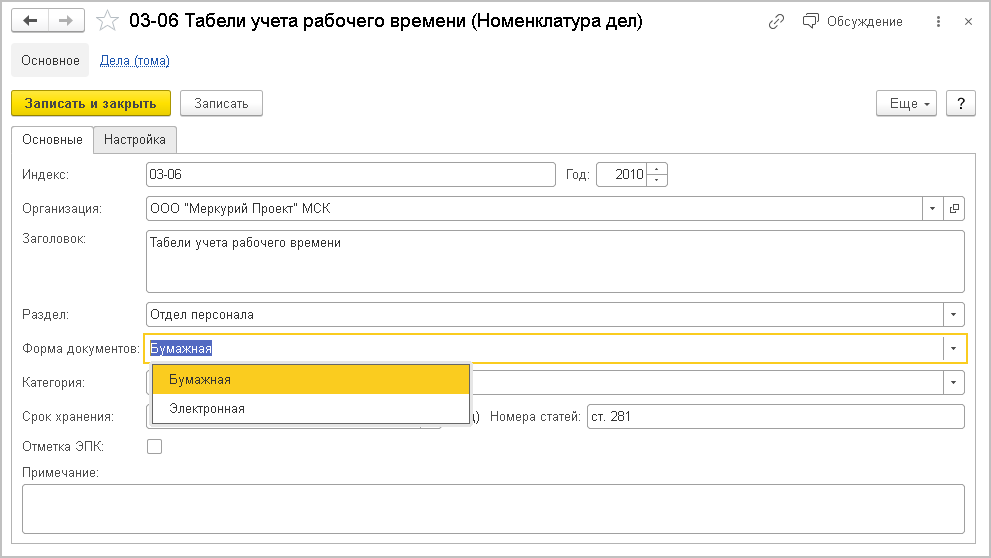
Task: Open the Организация record with the open icon
Action: click(x=954, y=209)
